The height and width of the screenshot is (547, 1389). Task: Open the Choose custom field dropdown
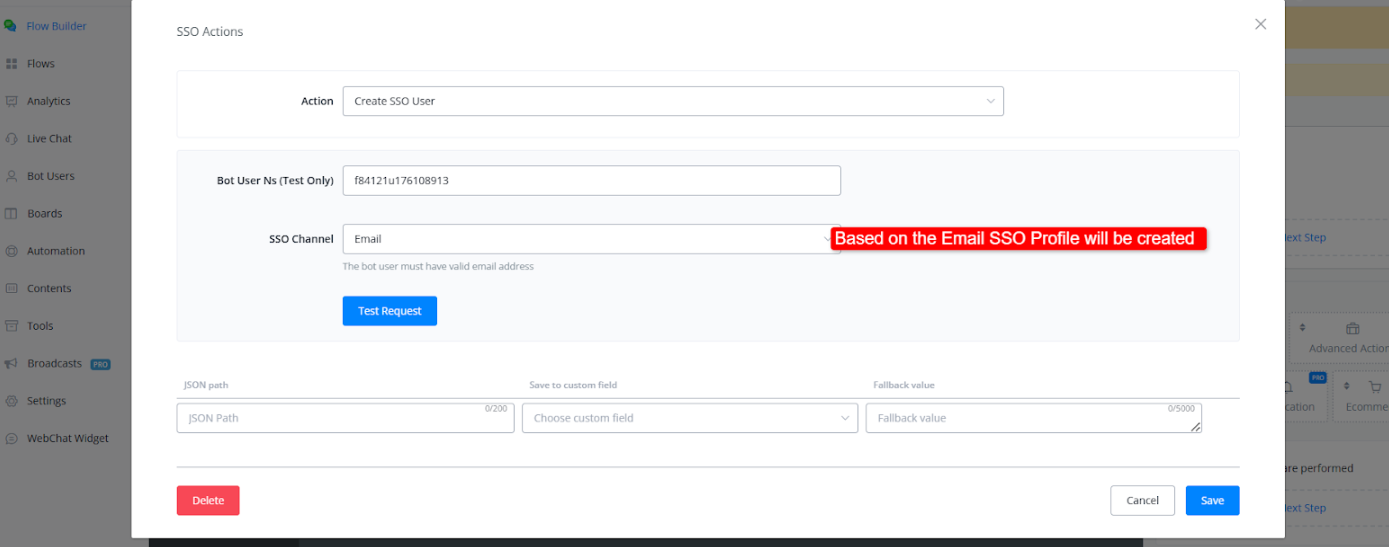[x=689, y=418]
